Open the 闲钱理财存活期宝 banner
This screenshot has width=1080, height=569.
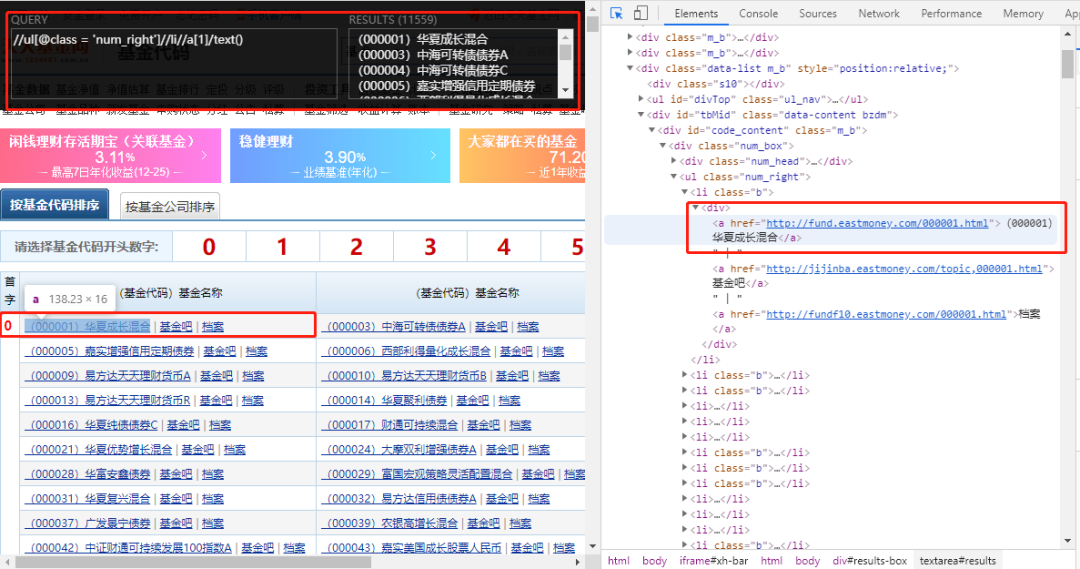(x=110, y=156)
